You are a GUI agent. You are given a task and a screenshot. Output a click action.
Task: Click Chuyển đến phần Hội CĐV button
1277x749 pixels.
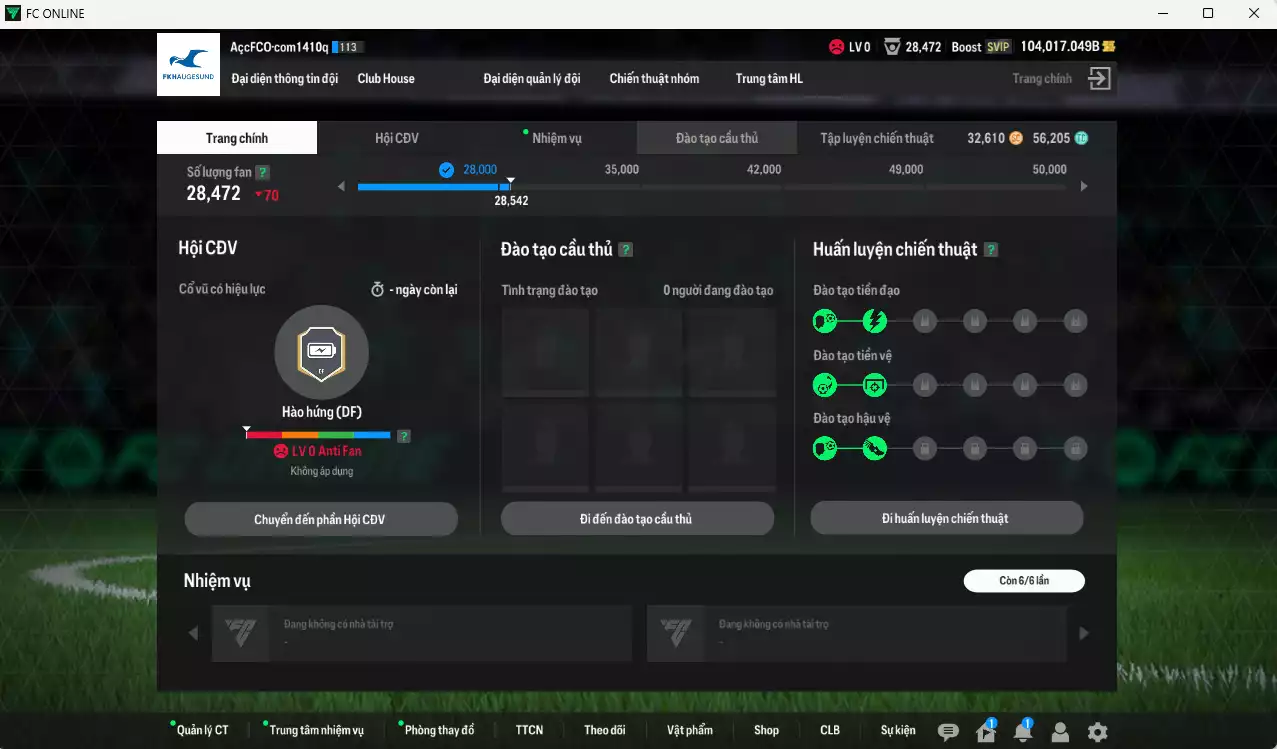click(320, 519)
